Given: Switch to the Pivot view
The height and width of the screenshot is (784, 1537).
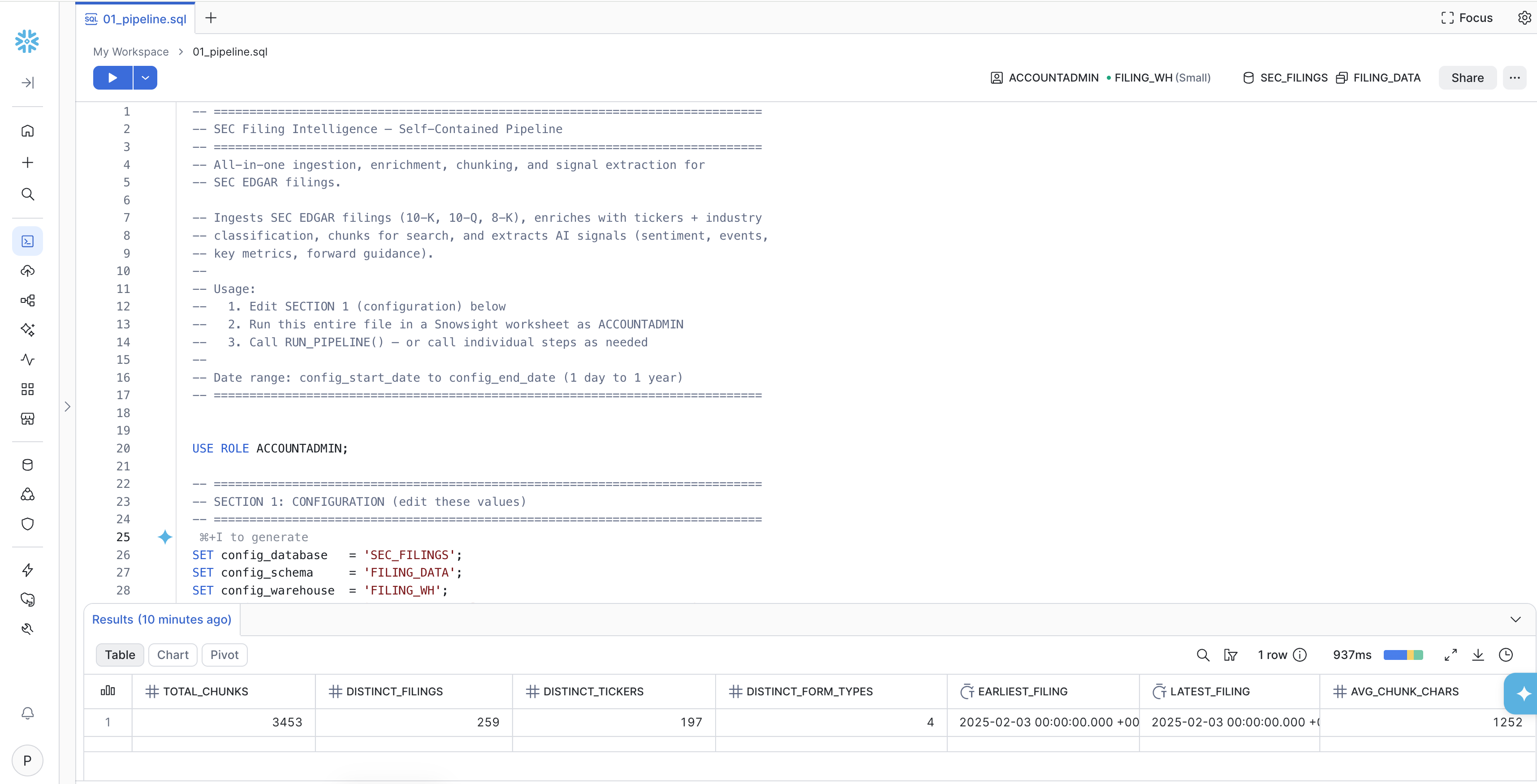Looking at the screenshot, I should click(225, 655).
